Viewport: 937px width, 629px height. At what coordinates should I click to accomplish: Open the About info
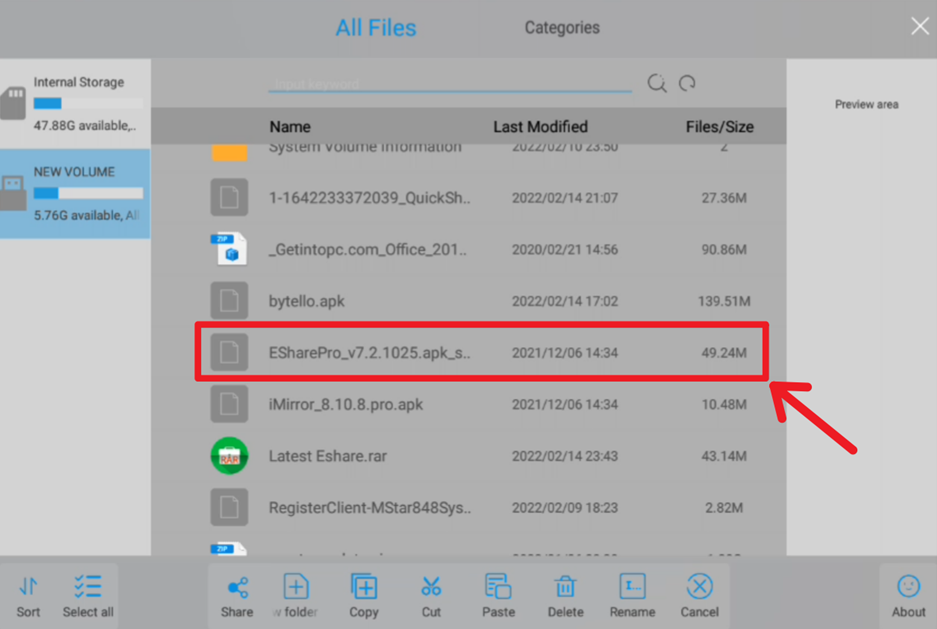[x=908, y=596]
